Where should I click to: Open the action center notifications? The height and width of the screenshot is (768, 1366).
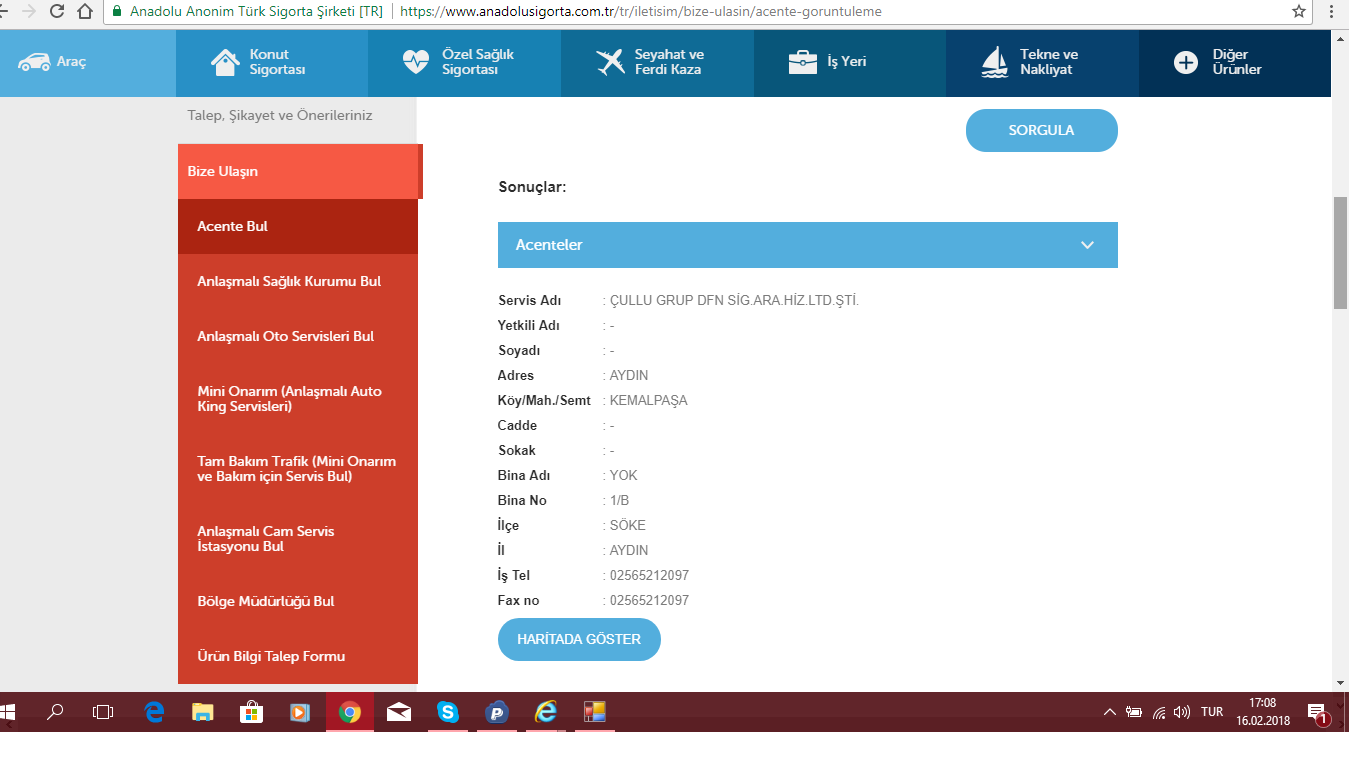pyautogui.click(x=1319, y=712)
